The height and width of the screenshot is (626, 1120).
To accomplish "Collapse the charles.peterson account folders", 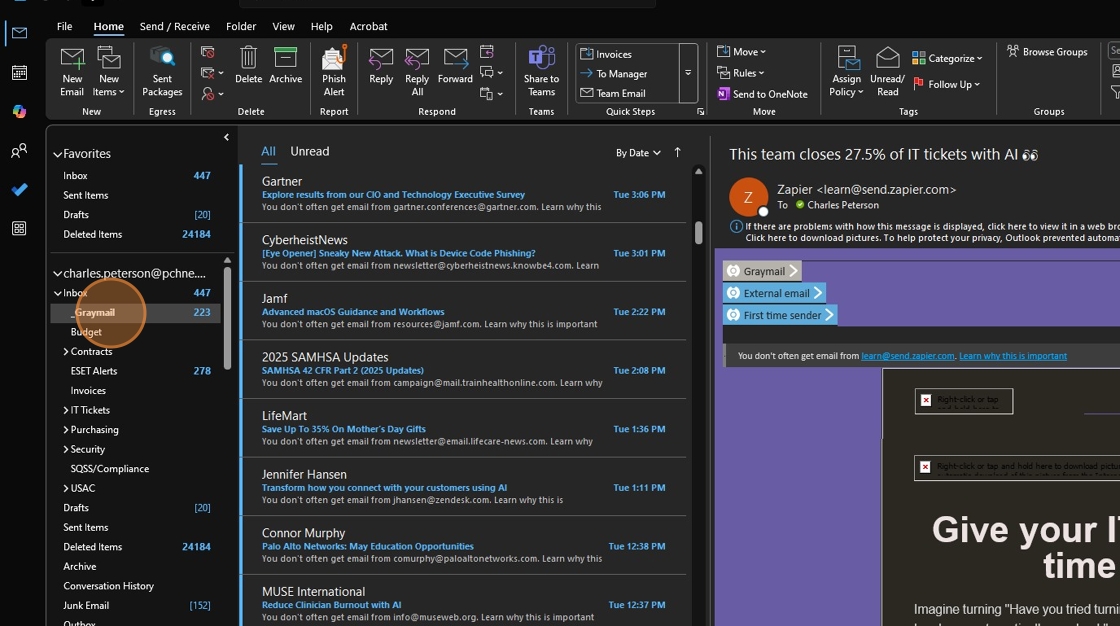I will point(57,274).
